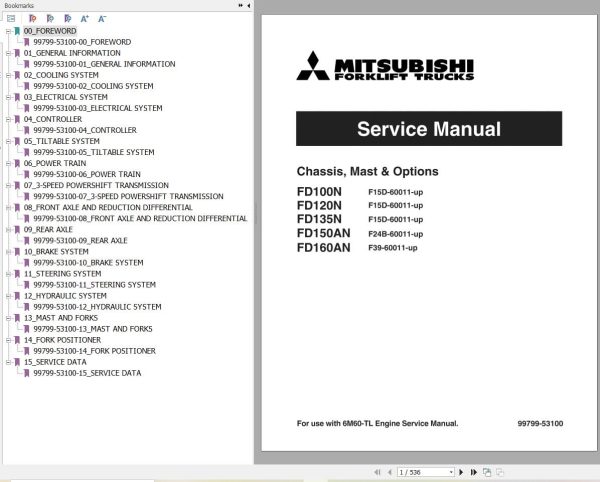Click the double-arrow expand panel icon in Bookmarks header

point(240,5)
